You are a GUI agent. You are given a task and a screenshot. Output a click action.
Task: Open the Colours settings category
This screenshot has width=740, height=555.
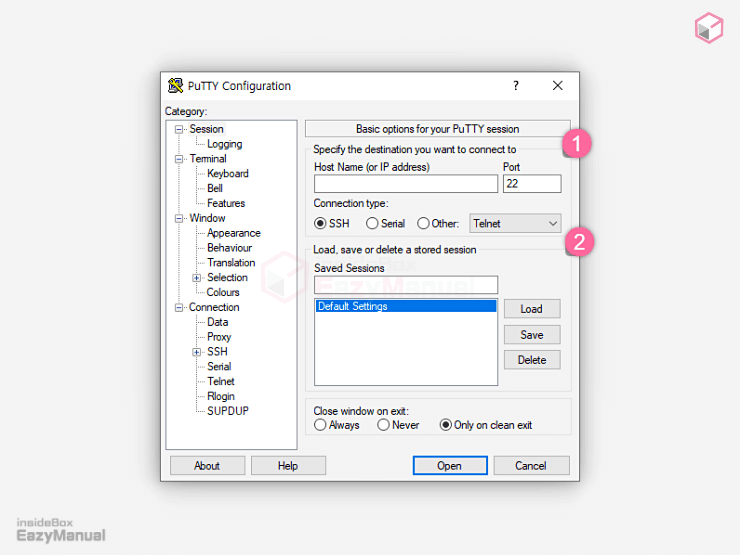(223, 293)
